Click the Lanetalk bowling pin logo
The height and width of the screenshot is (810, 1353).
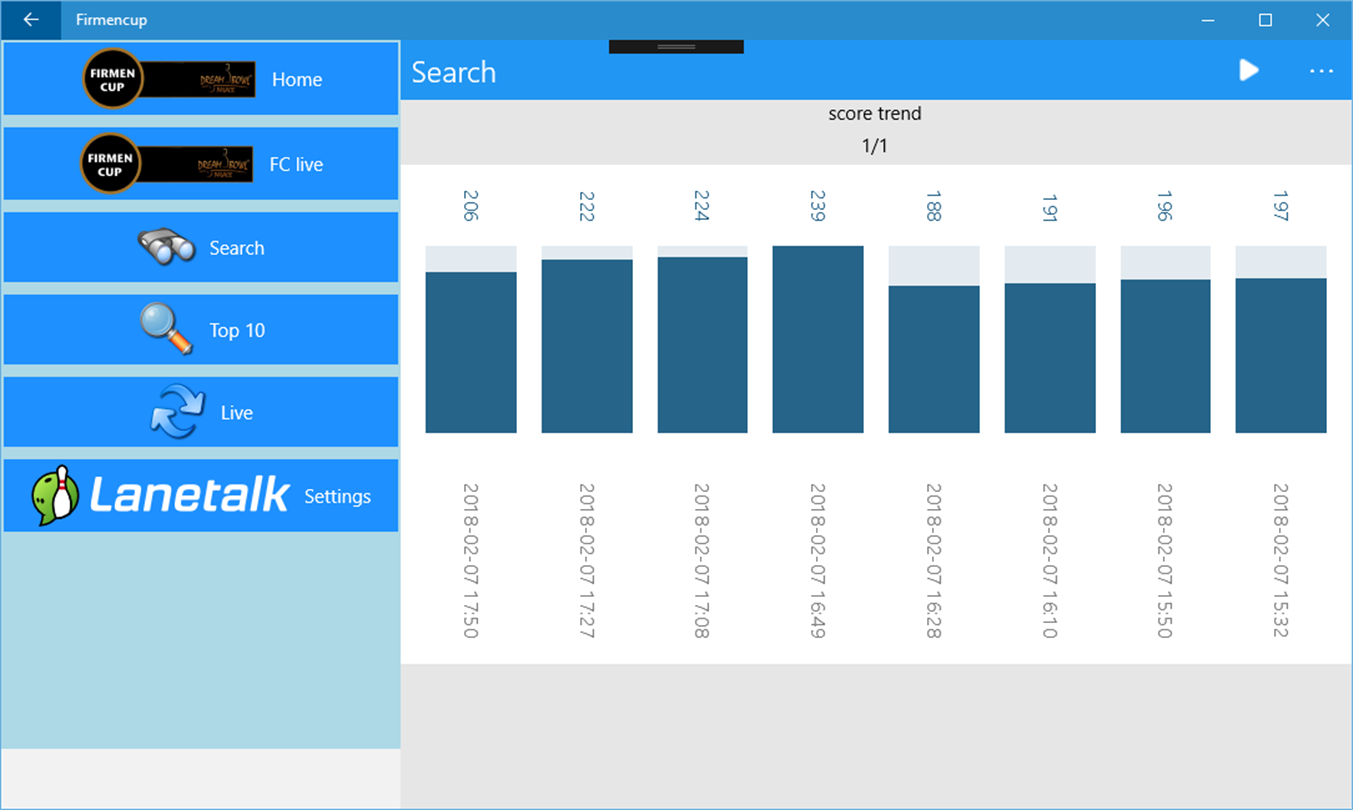pyautogui.click(x=161, y=495)
